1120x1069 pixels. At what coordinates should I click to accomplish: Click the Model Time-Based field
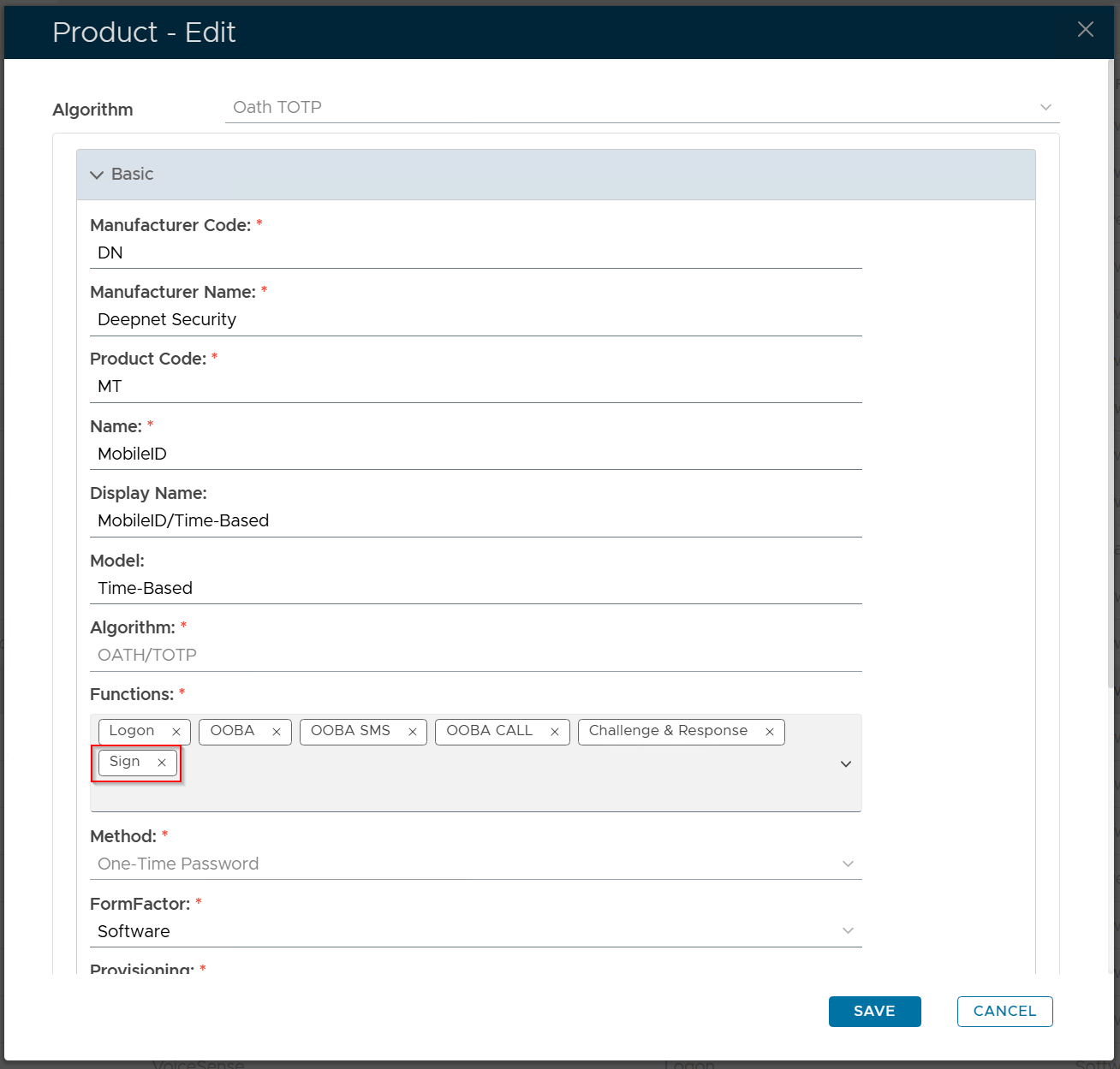[475, 589]
